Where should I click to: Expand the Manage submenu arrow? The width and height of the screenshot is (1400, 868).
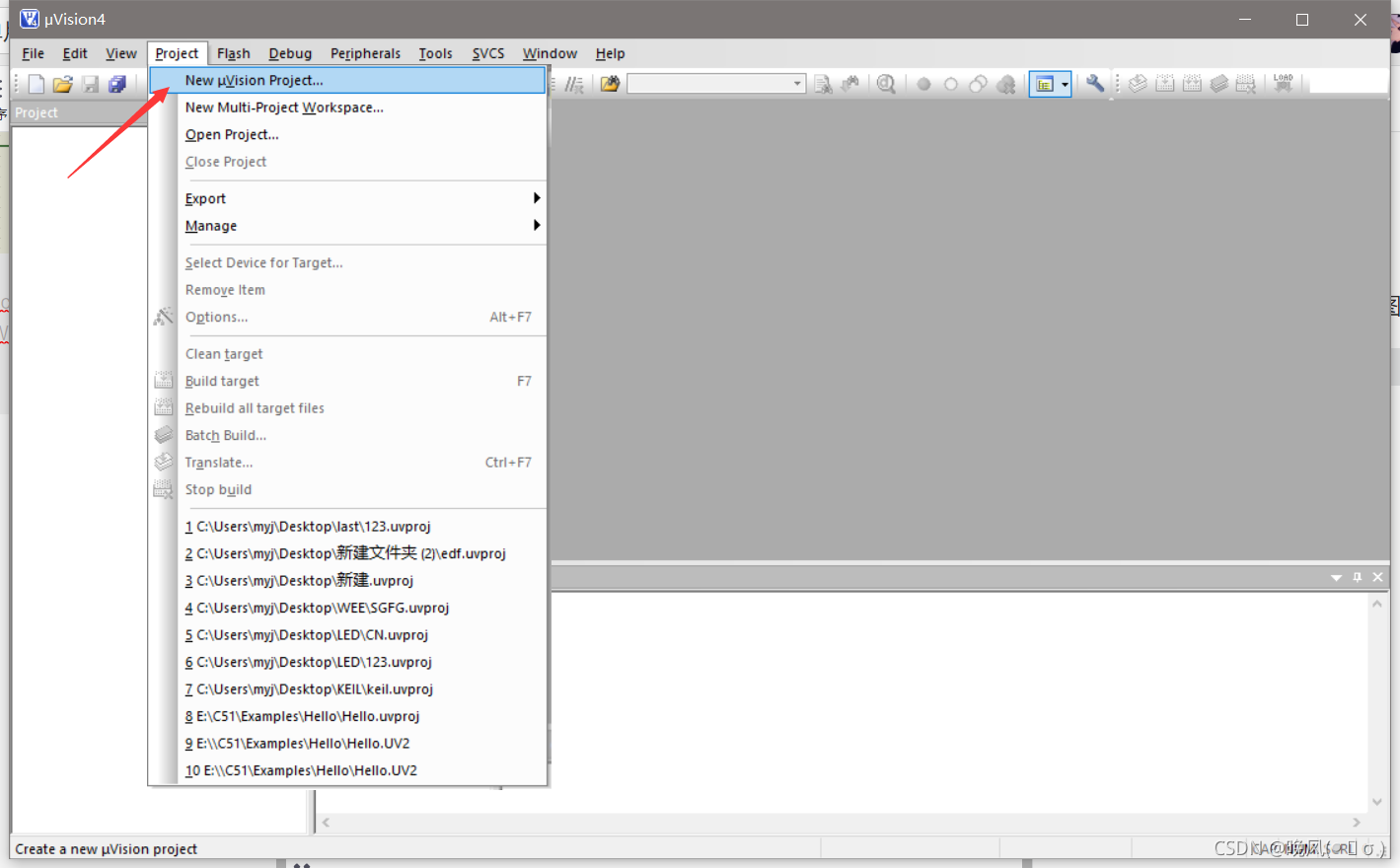[x=537, y=225]
